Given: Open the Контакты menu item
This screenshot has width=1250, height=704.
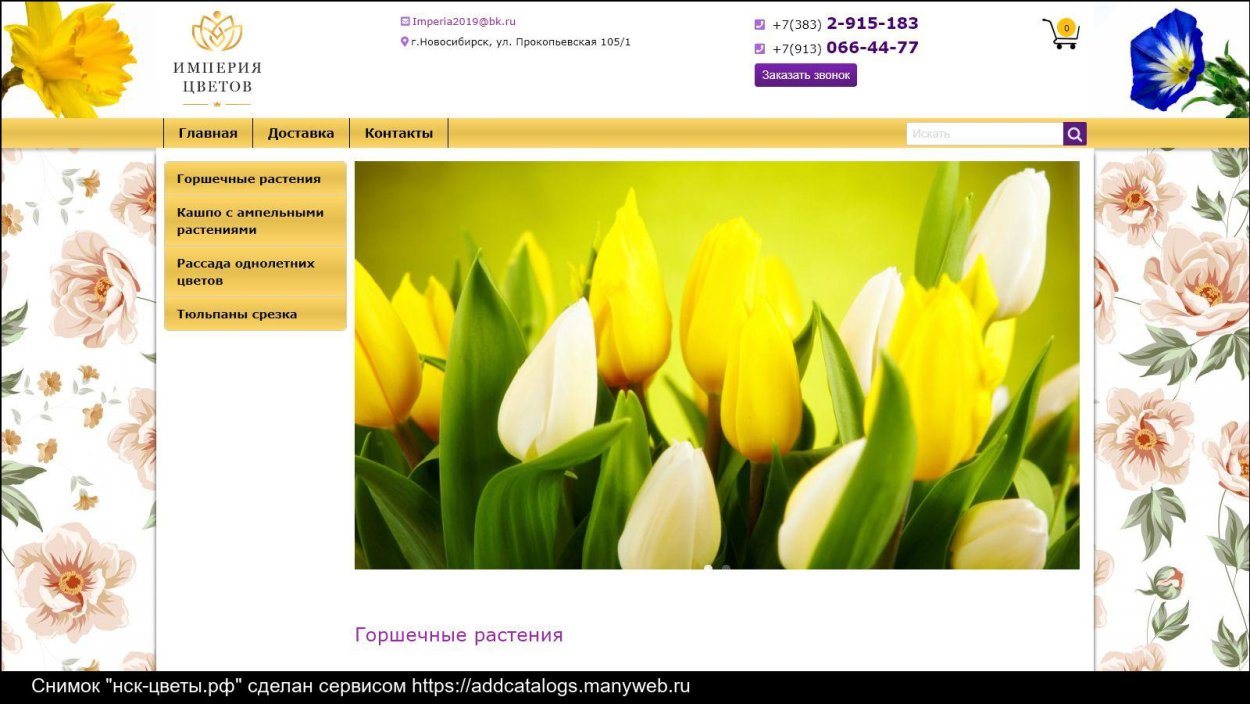Looking at the screenshot, I should coord(398,133).
